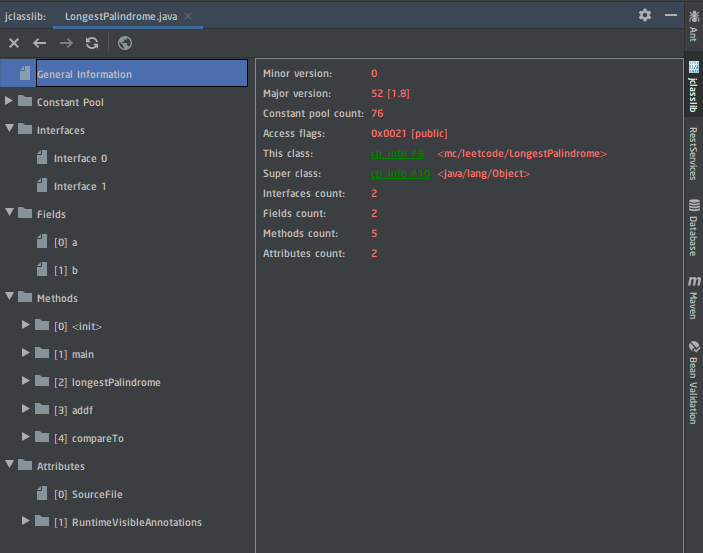The height and width of the screenshot is (553, 703).
Task: Collapse the Interfaces tree node
Action: 10,129
